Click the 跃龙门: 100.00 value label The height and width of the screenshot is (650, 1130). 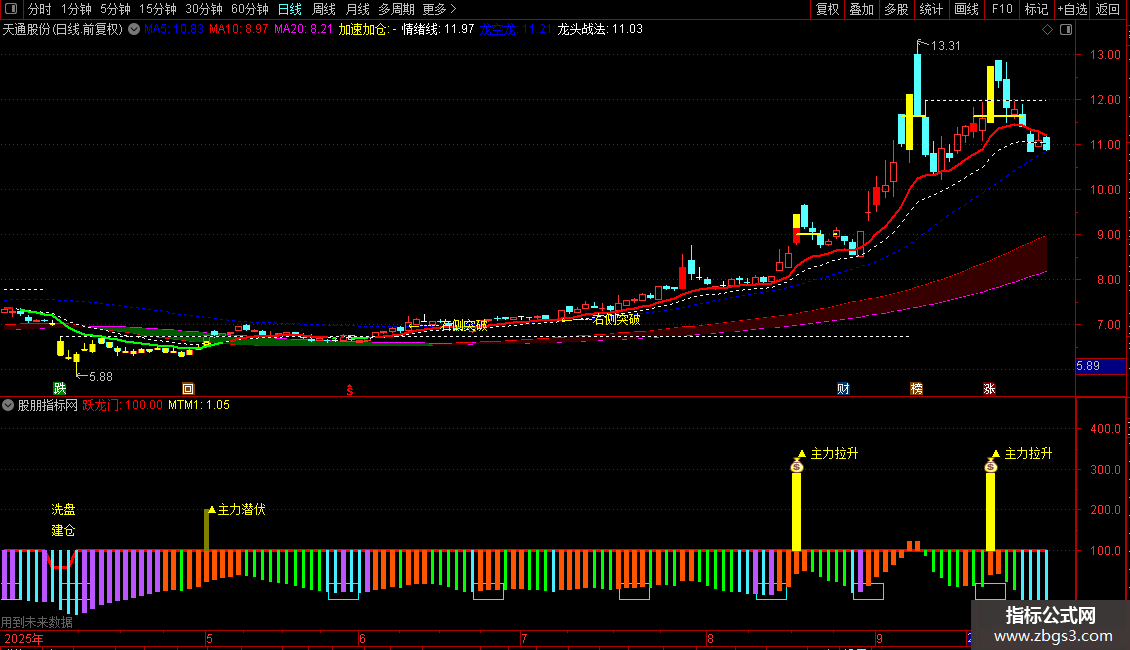pos(123,406)
